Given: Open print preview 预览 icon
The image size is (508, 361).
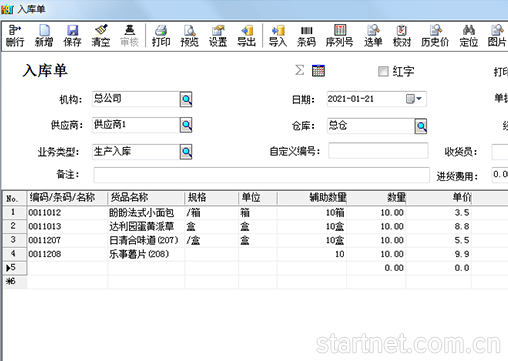Looking at the screenshot, I should [x=189, y=36].
